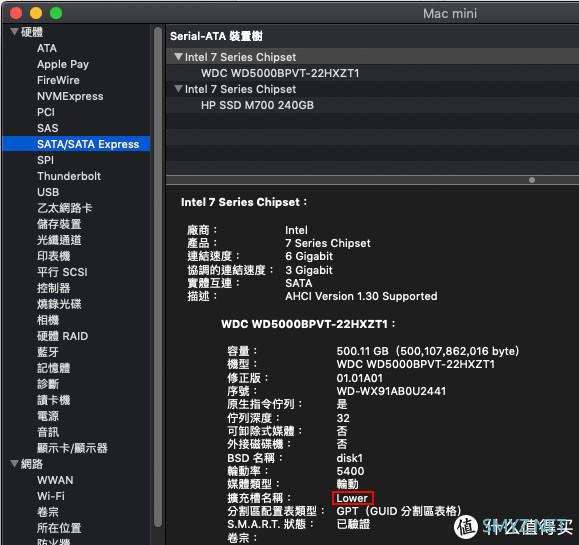
Task: Open the 電源 power entry
Action: pos(48,416)
